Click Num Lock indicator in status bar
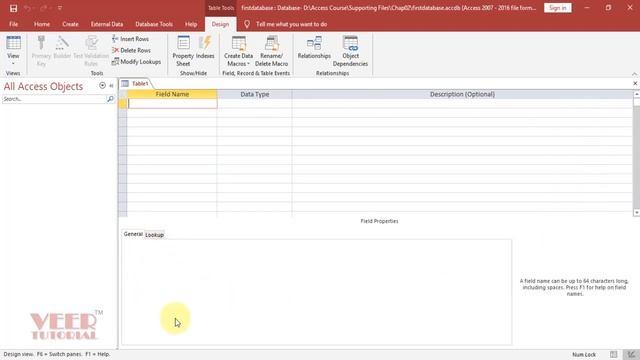Viewport: 640px width, 360px height. coord(584,355)
